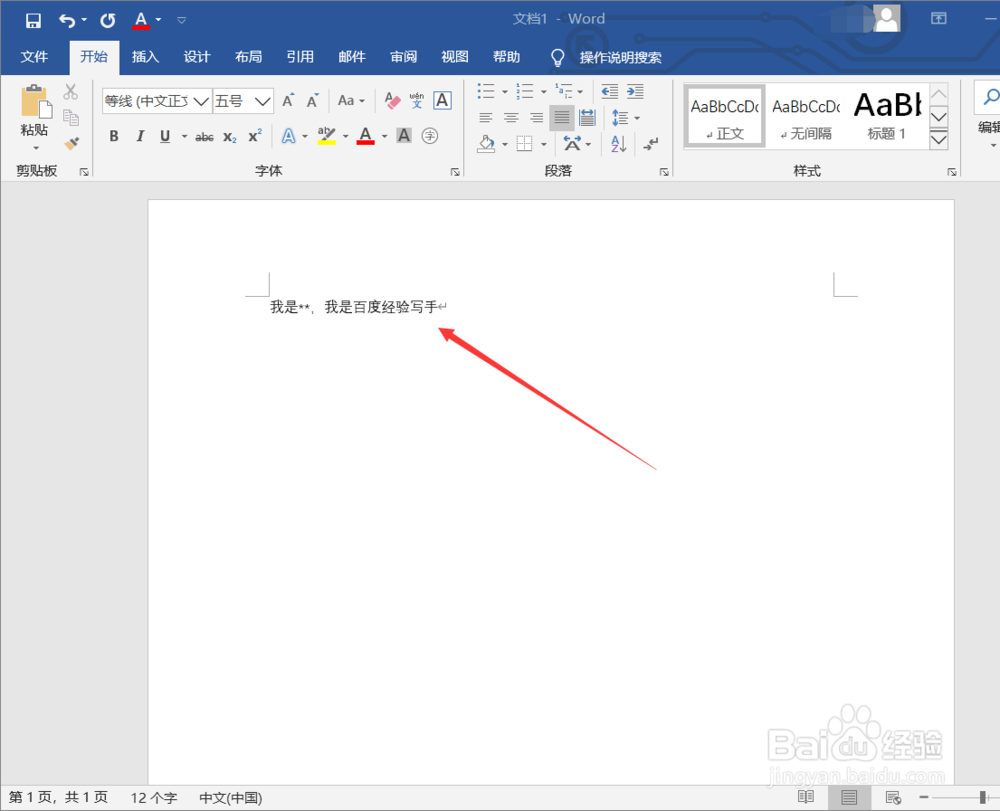Open the font color picker
Screen dimensions: 1000x811
(x=367, y=136)
